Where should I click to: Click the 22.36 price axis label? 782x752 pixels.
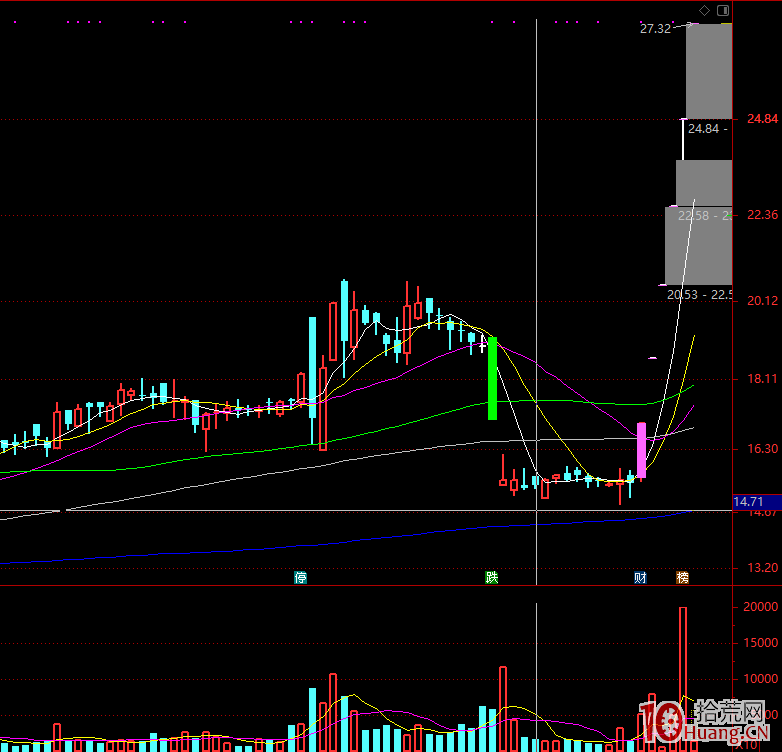pos(762,215)
